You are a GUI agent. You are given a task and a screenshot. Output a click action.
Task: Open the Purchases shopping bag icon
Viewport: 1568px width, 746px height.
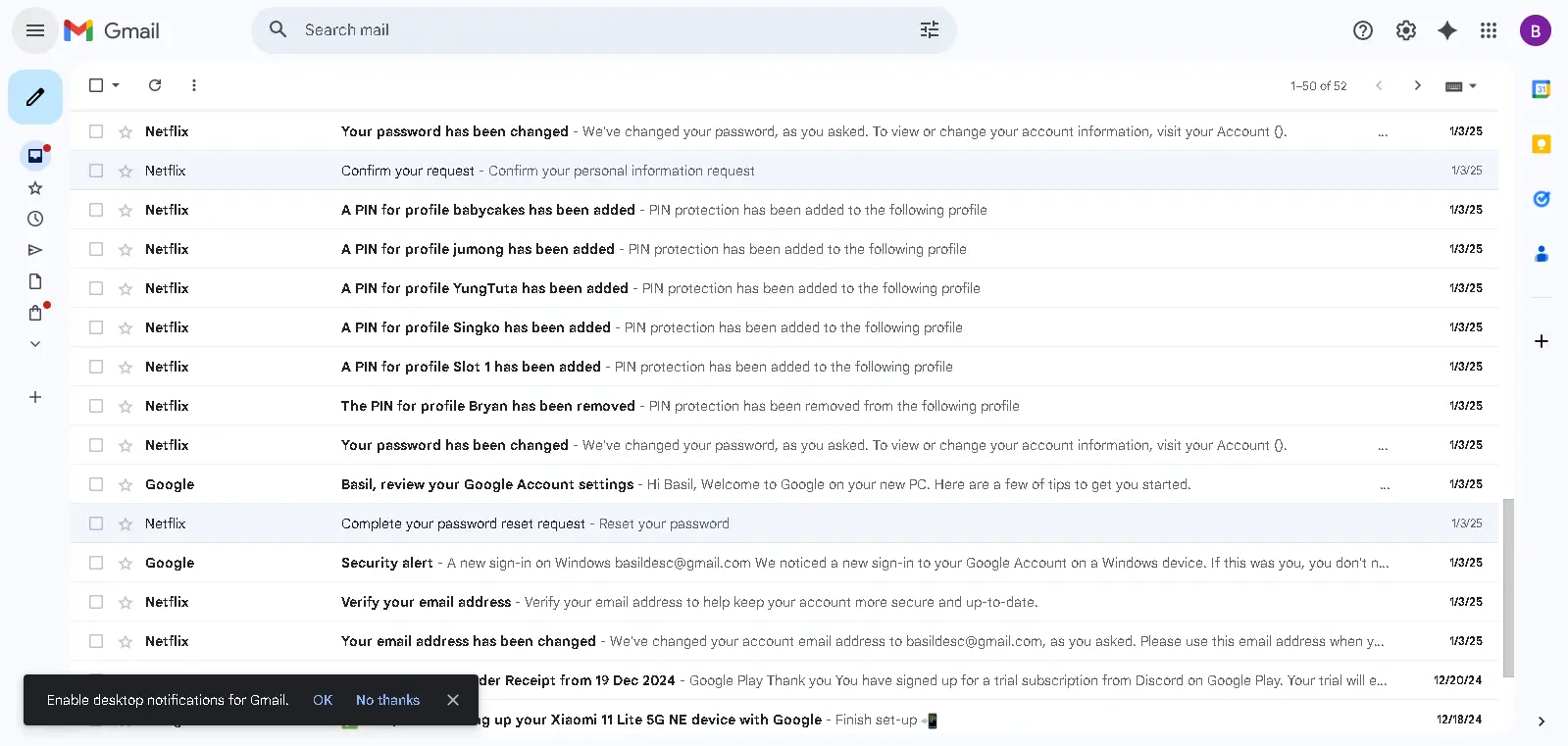[35, 313]
